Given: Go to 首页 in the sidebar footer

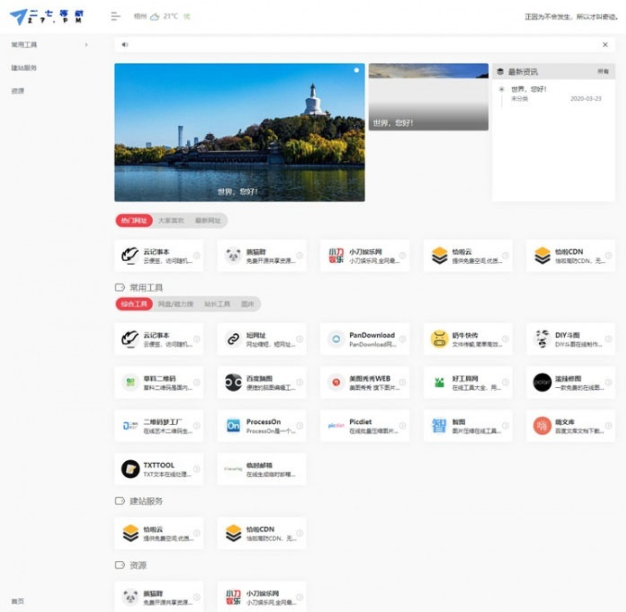Looking at the screenshot, I should (18, 601).
